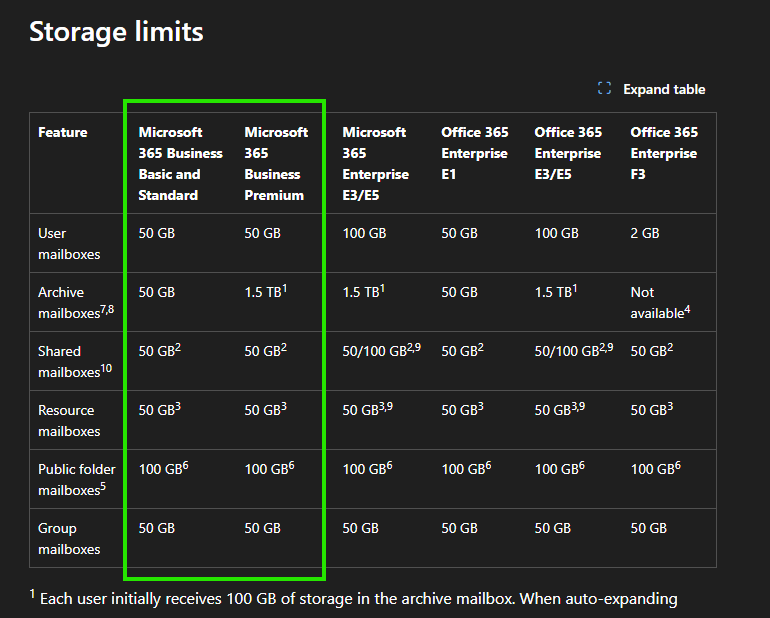Select Archive mailboxes 1.5 TB under Office 365 Enterprise E3/E5
Viewport: 770px width, 618px height.
click(556, 291)
